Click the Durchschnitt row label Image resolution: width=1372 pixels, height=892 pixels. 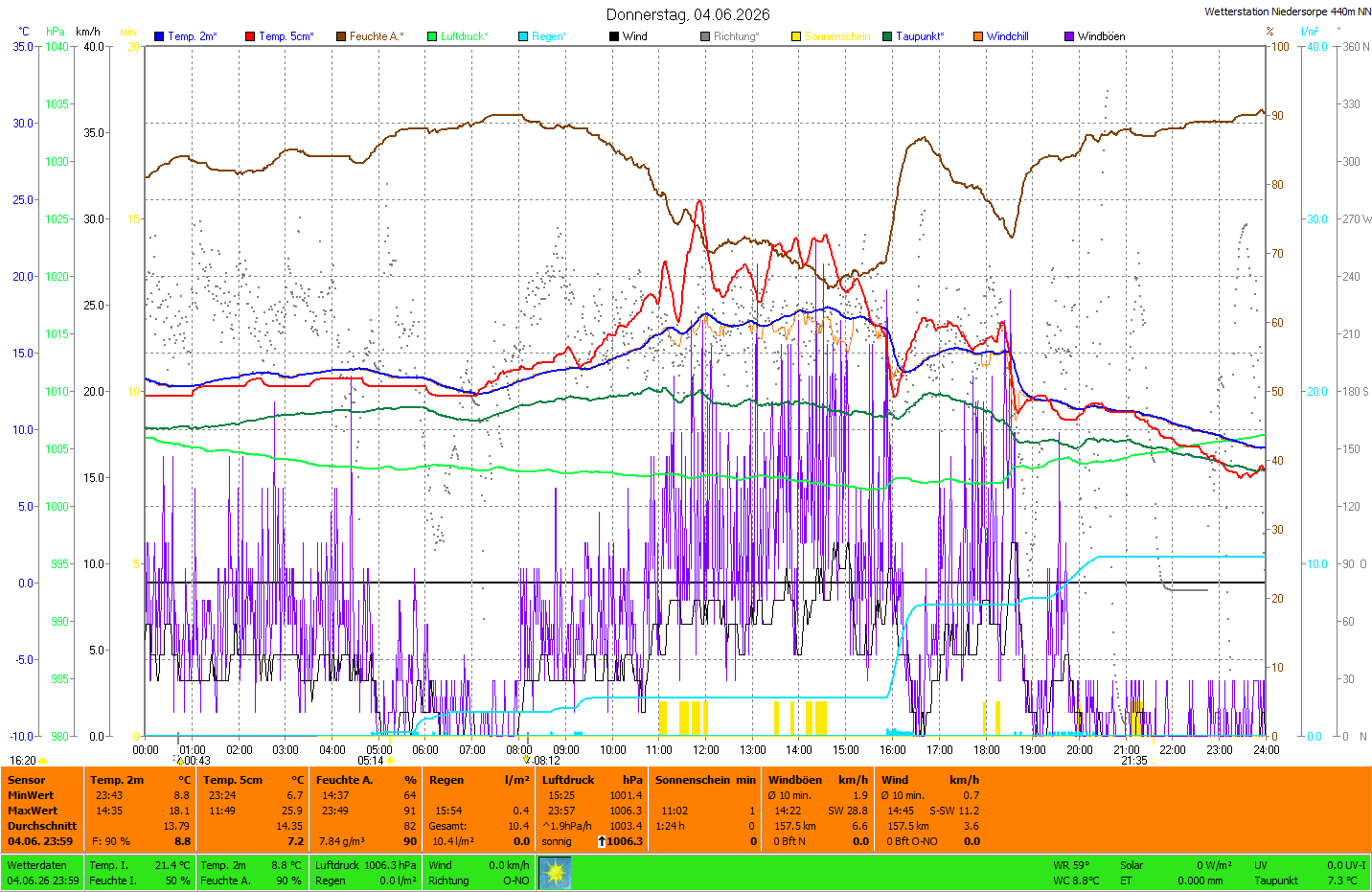[42, 826]
